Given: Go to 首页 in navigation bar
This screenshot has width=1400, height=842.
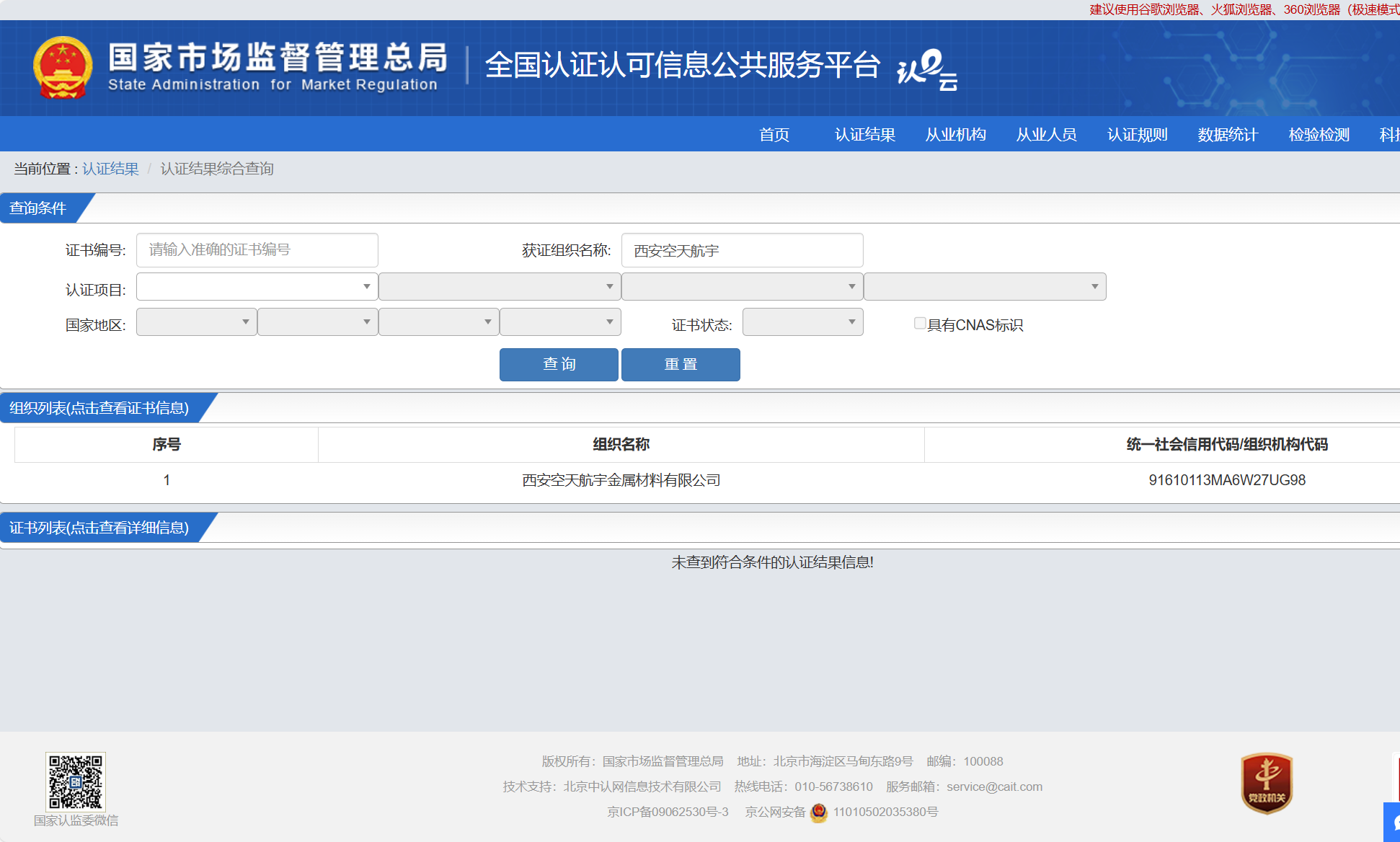Looking at the screenshot, I should [x=774, y=135].
